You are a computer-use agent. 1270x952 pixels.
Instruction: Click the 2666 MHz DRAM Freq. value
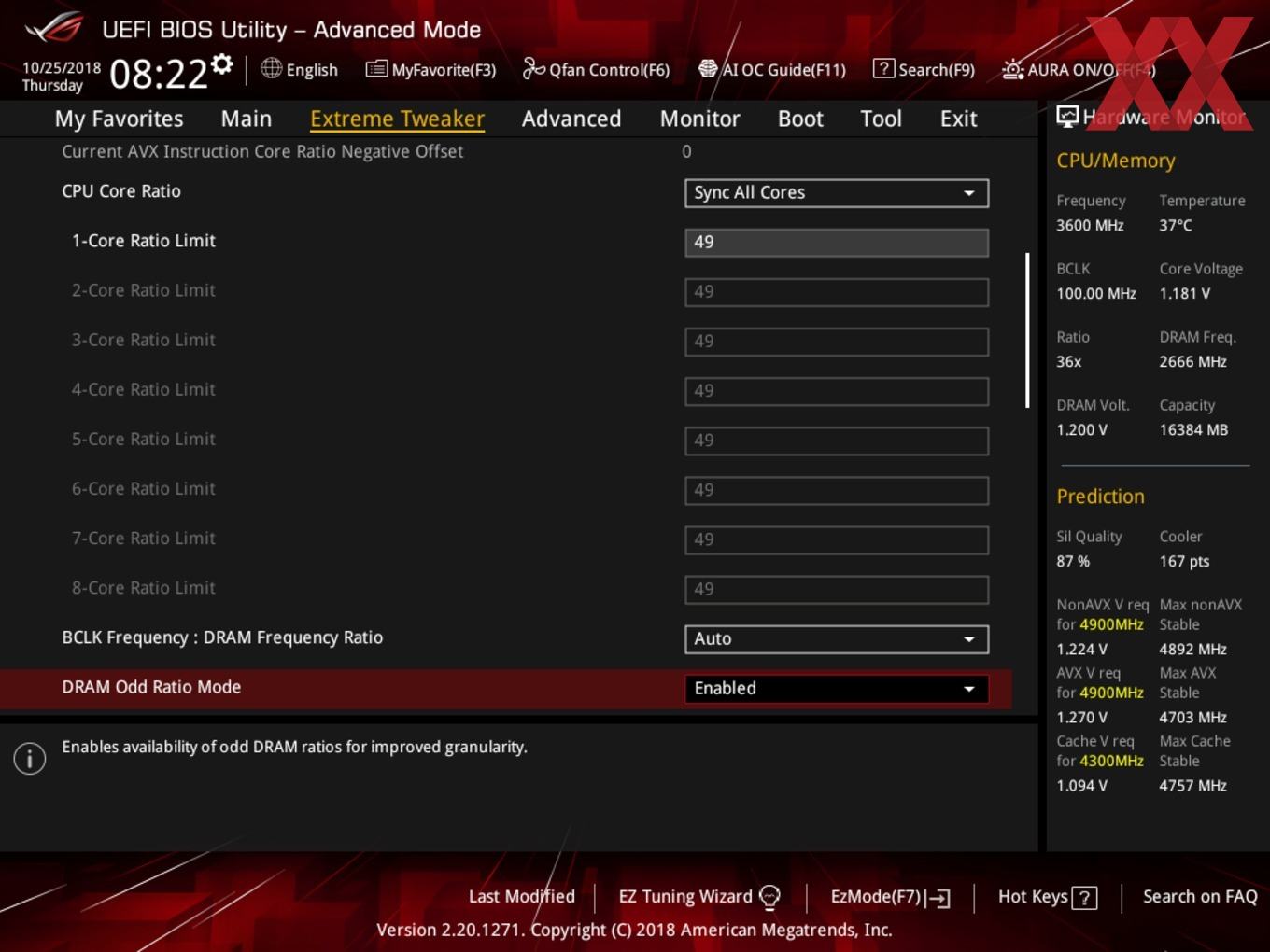pos(1192,361)
